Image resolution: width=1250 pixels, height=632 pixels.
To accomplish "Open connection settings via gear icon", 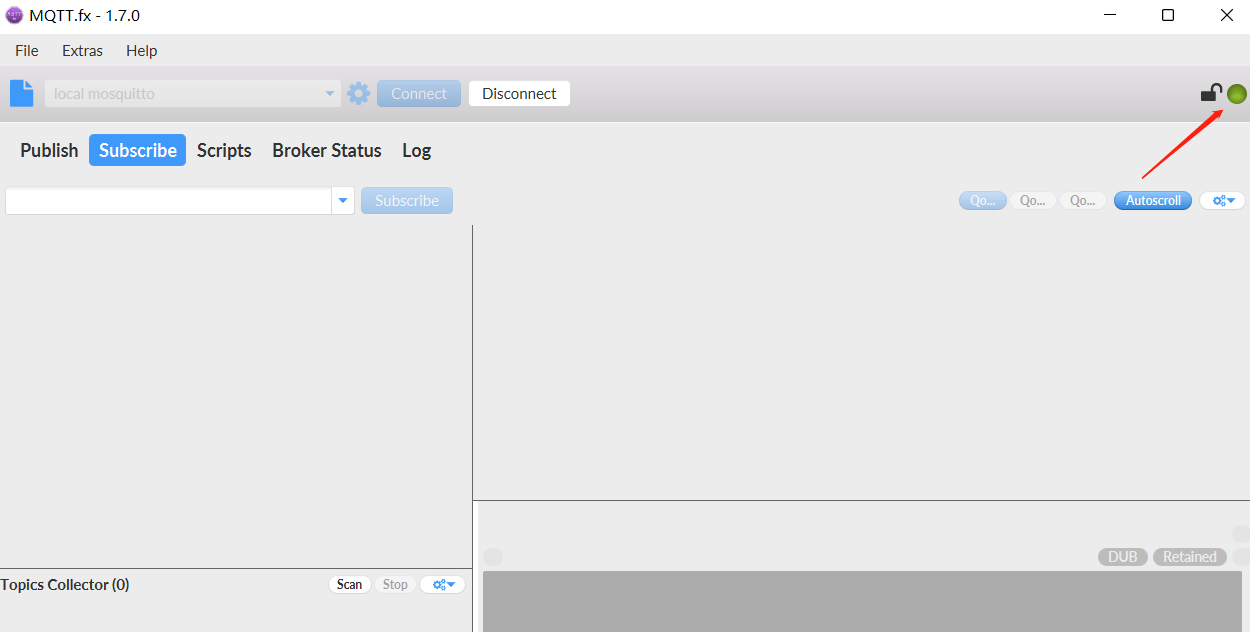I will (358, 94).
